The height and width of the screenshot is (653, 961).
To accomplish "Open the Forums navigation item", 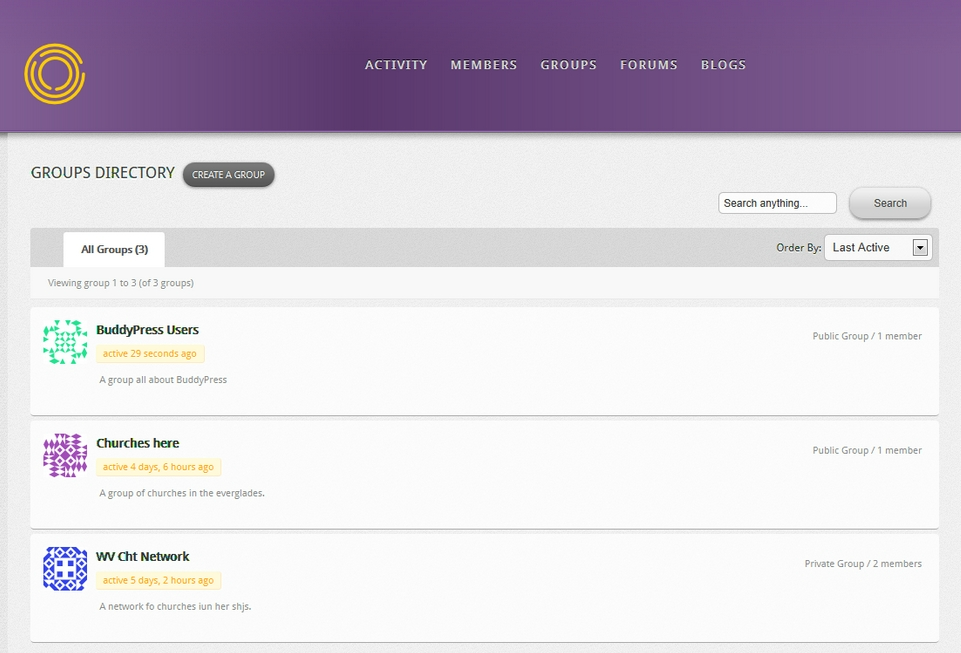I will pos(648,65).
